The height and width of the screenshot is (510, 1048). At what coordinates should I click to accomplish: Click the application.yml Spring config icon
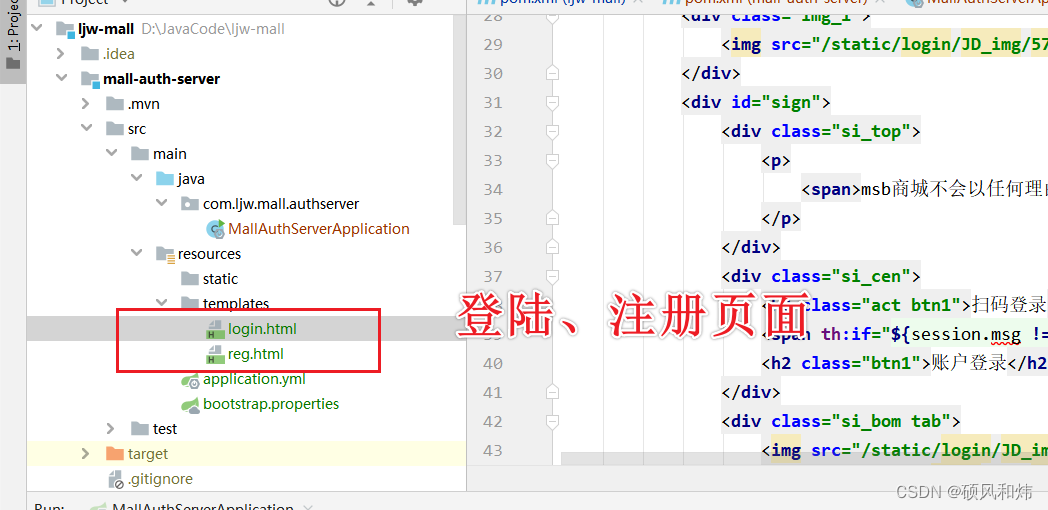point(190,380)
